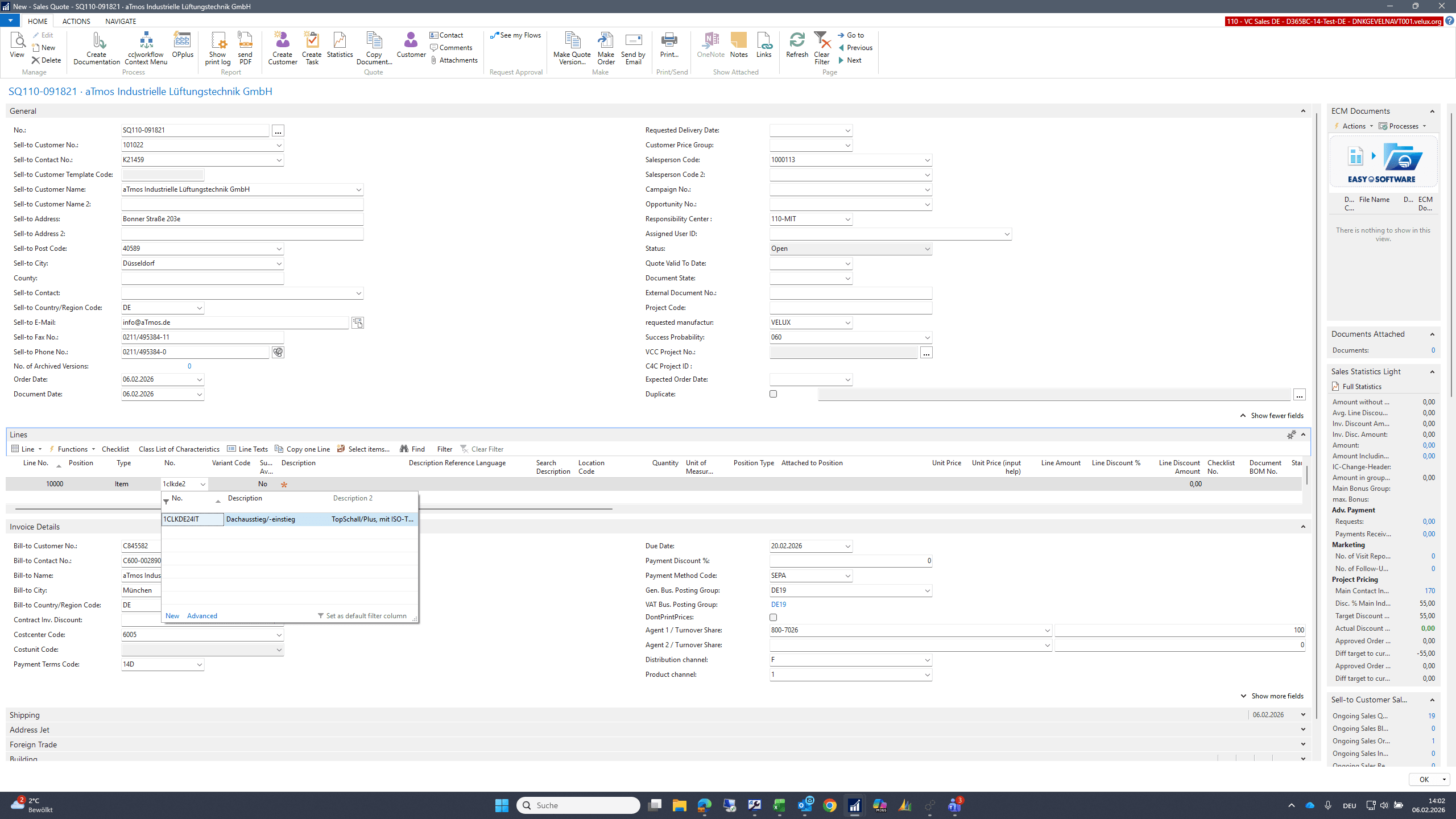Image resolution: width=1456 pixels, height=819 pixels.
Task: Click Show more fields link
Action: pos(1272,696)
